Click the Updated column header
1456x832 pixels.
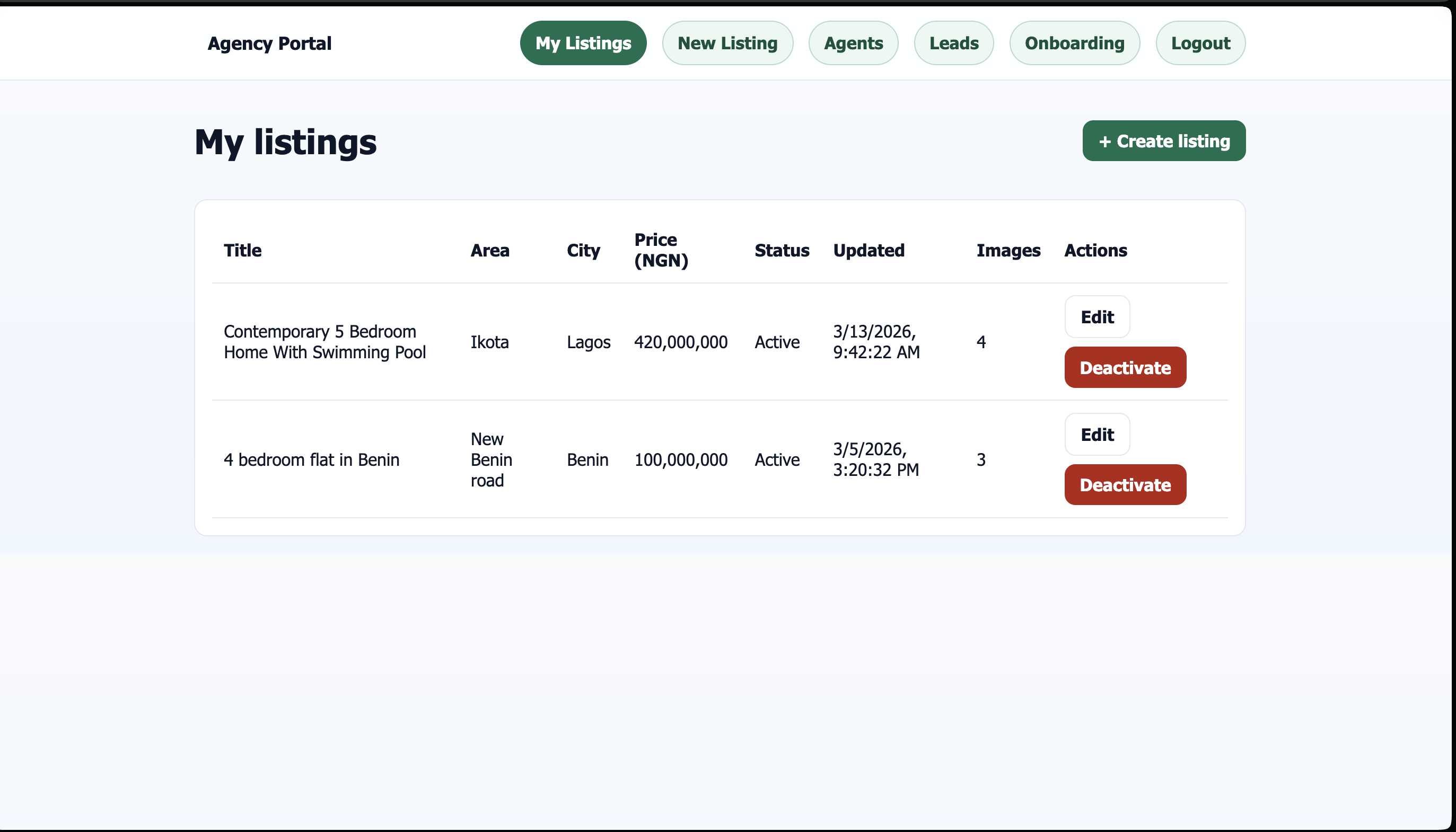pos(869,250)
